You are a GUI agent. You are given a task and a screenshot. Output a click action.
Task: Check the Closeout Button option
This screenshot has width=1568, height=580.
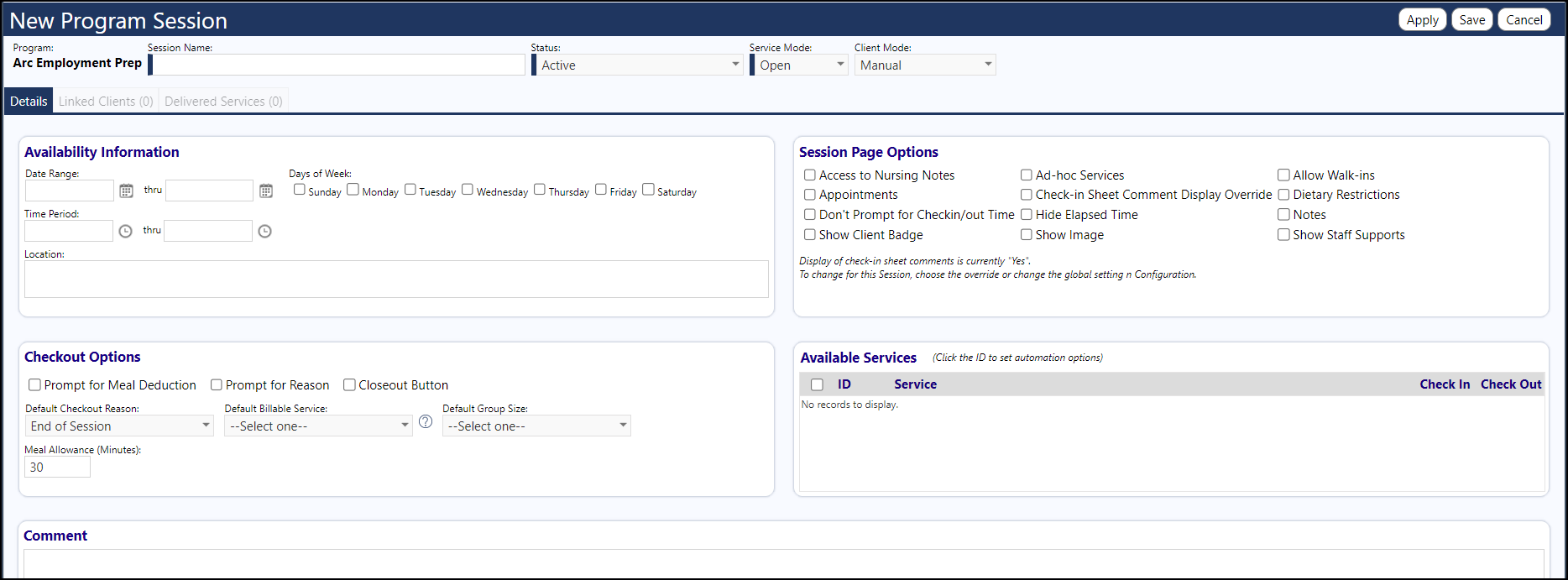pyautogui.click(x=349, y=384)
